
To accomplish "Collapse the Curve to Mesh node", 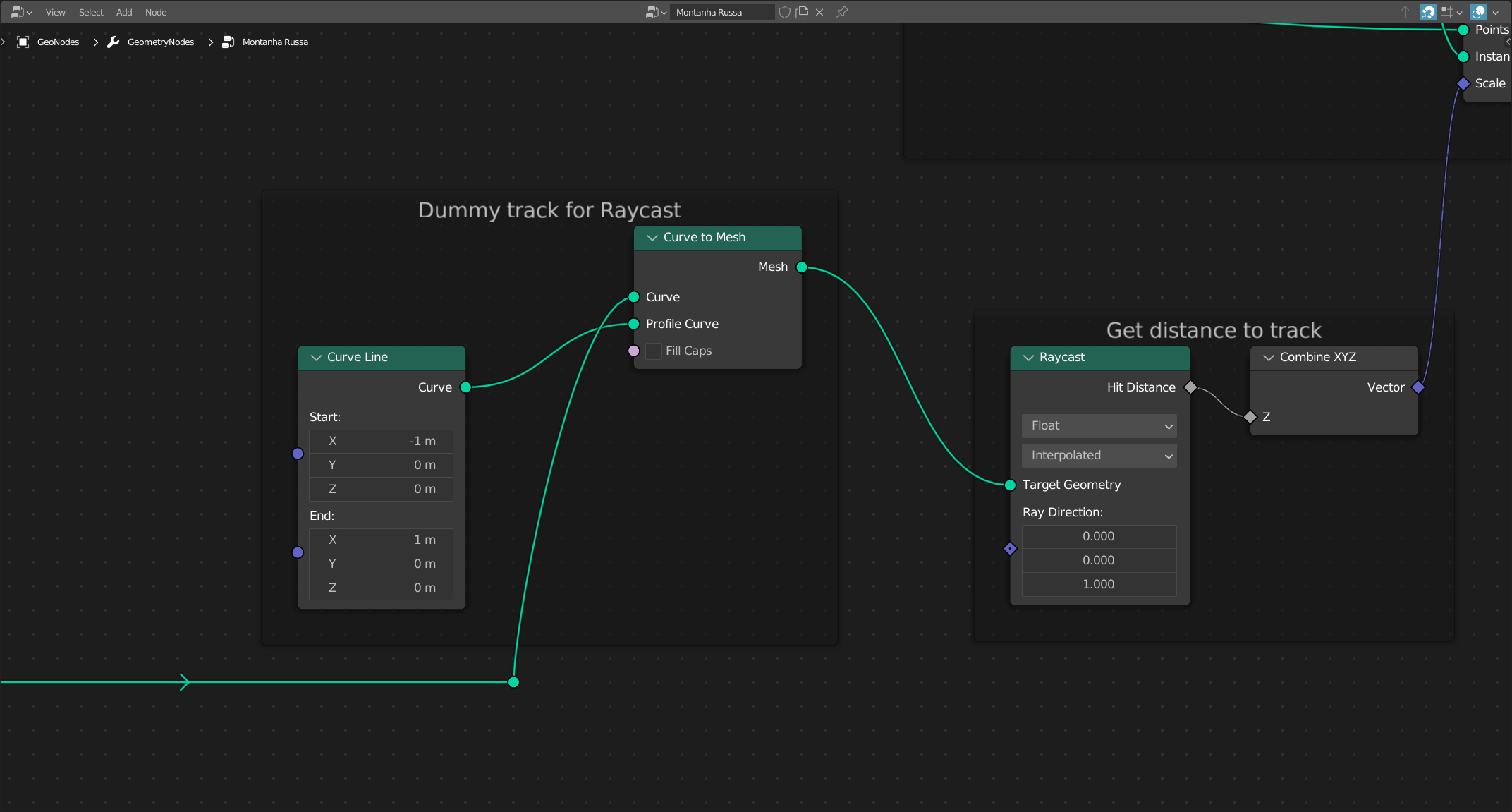I will tap(650, 237).
